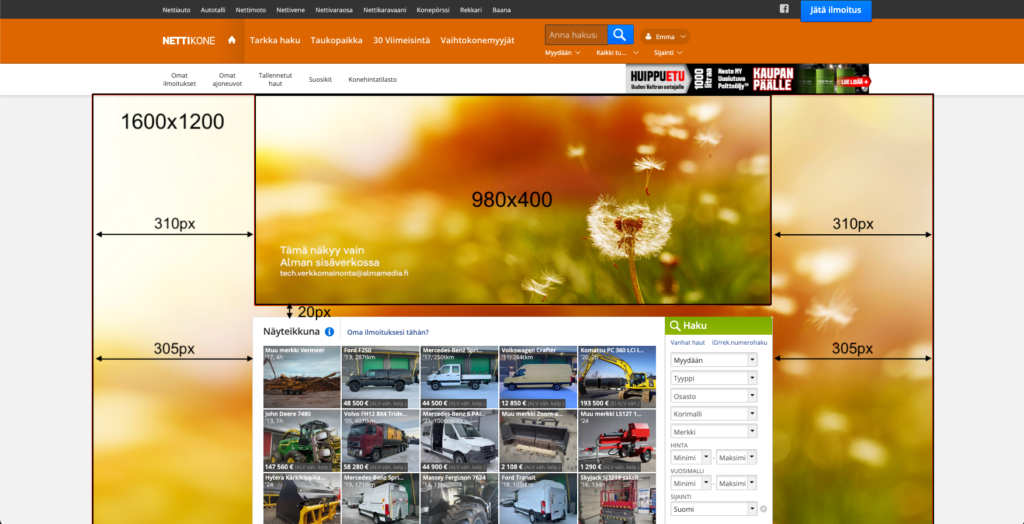The image size is (1024, 524).
Task: Open the Emma account menu
Action: 665,37
